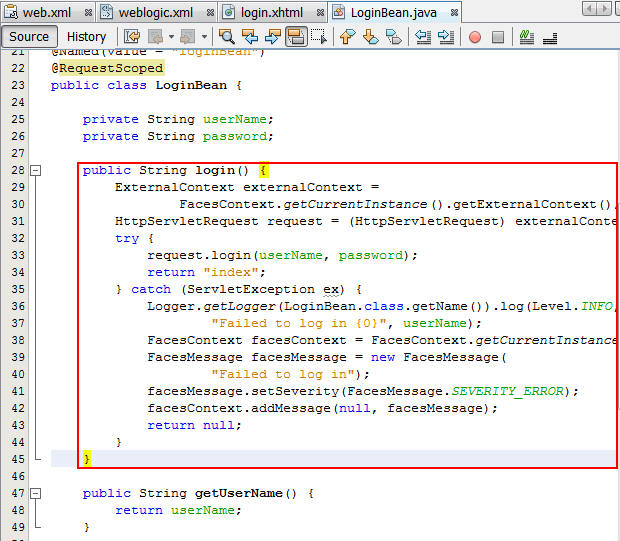Screen dimensions: 620x541
Task: Shift line left icon
Action: tap(423, 37)
